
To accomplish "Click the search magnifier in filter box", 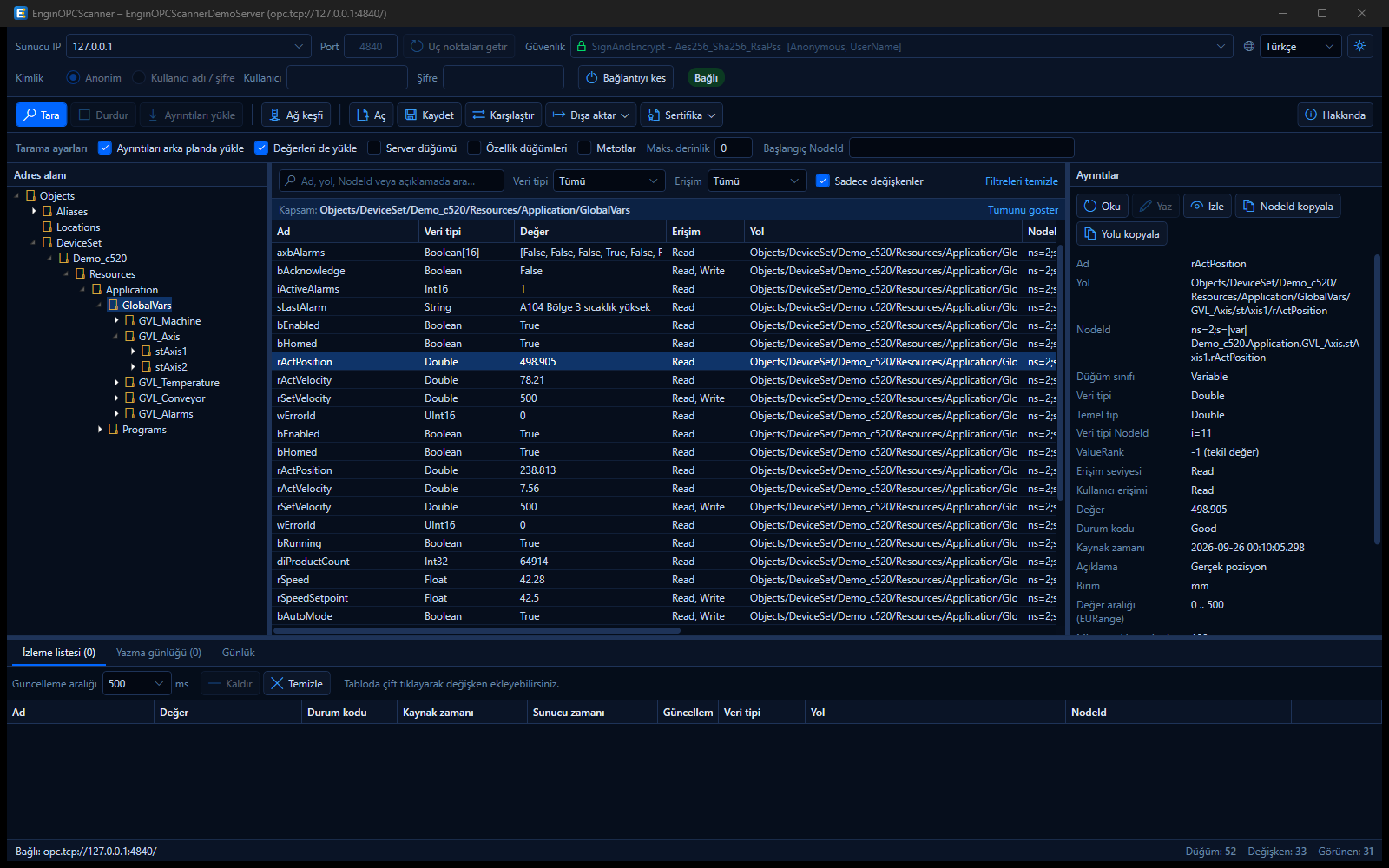I will tap(290, 181).
